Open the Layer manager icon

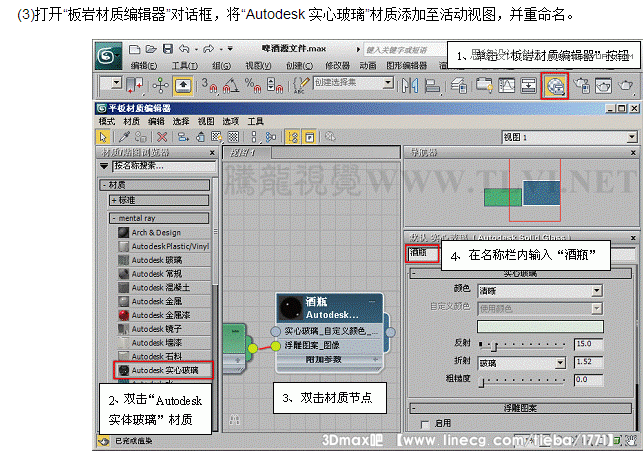(459, 85)
